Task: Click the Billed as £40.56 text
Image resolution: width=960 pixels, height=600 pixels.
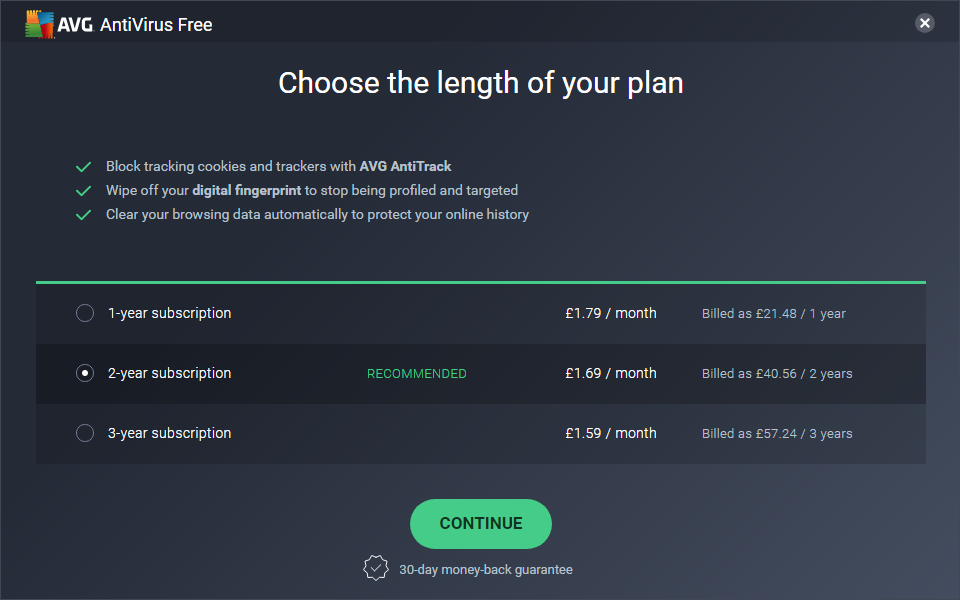Action: pos(777,374)
